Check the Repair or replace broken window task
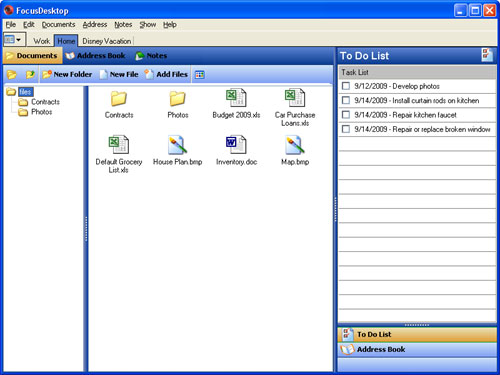500x375 pixels. (x=346, y=129)
